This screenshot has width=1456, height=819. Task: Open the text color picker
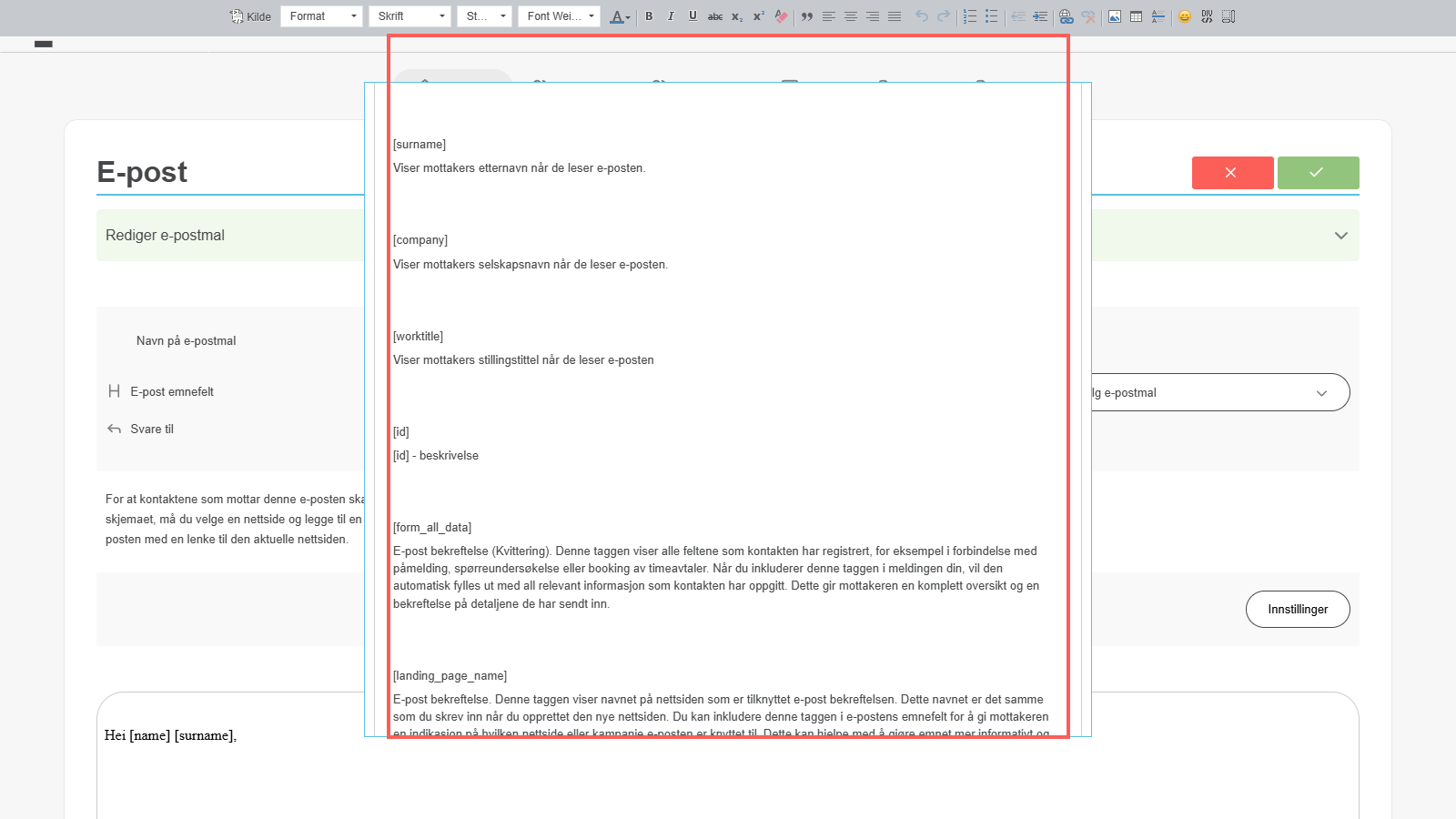coord(620,16)
